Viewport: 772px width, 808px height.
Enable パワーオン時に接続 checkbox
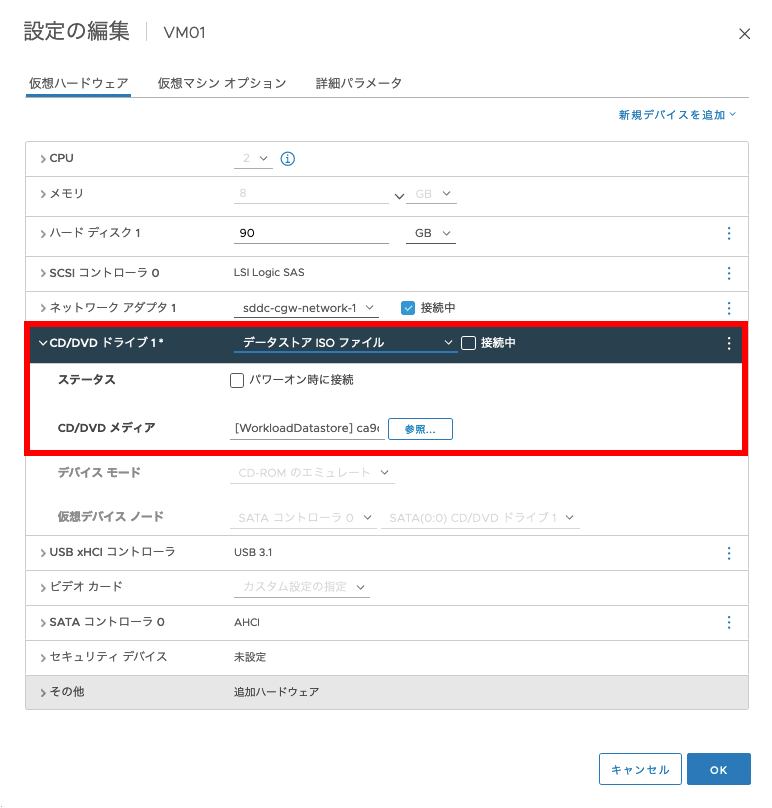pyautogui.click(x=237, y=381)
